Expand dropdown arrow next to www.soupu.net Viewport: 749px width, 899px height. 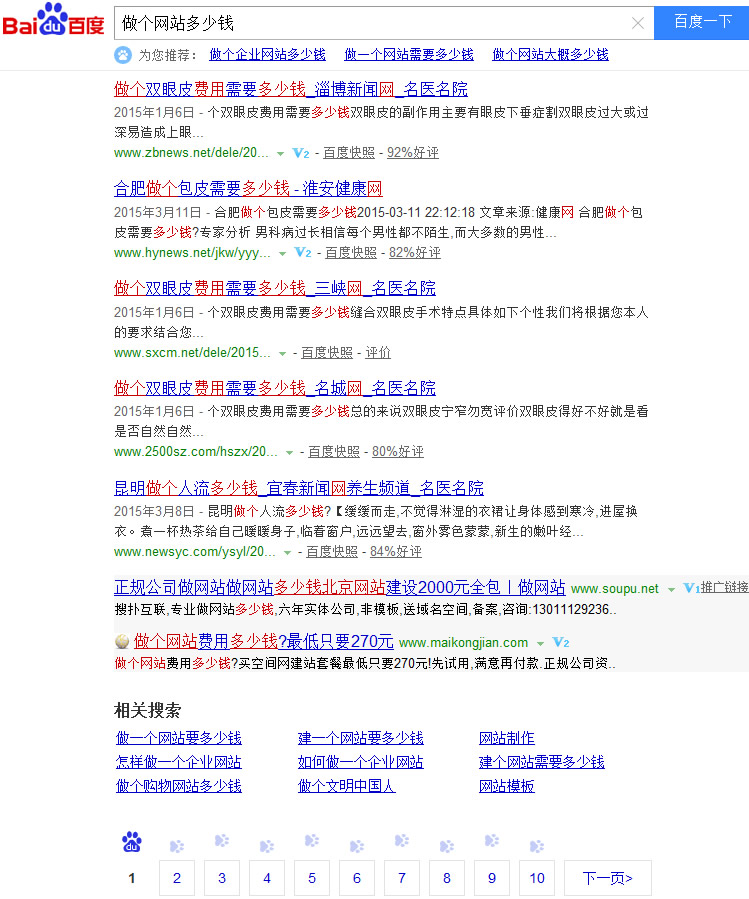click(x=671, y=590)
